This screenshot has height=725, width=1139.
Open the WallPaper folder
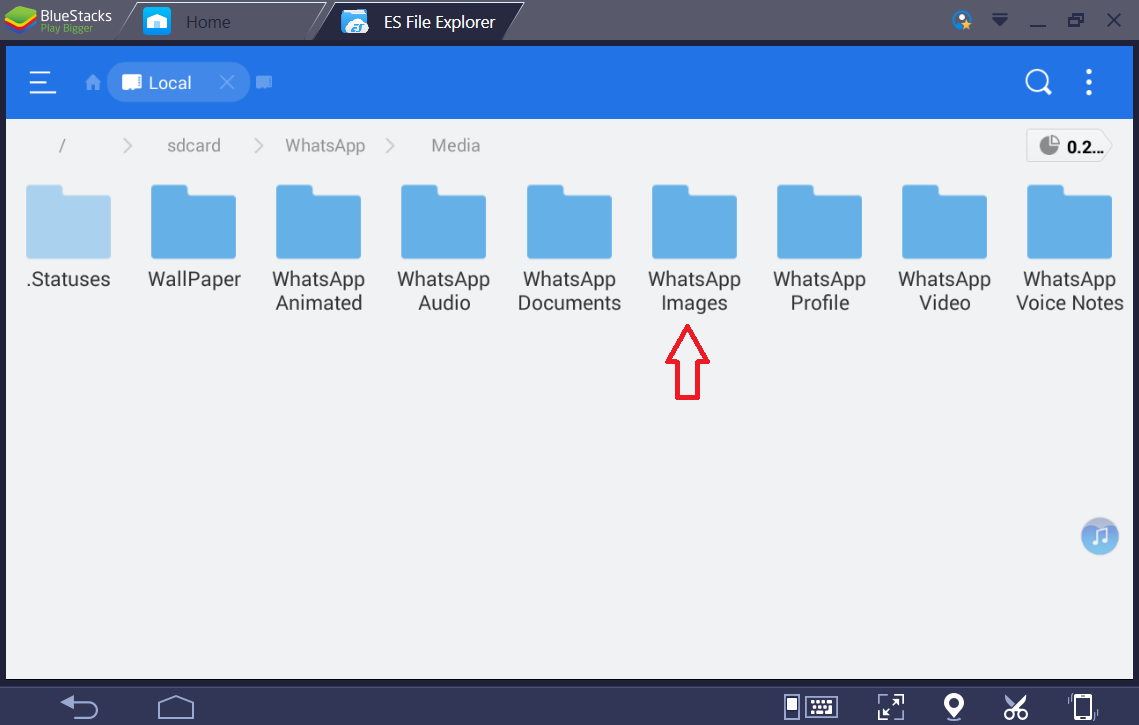[x=193, y=238]
